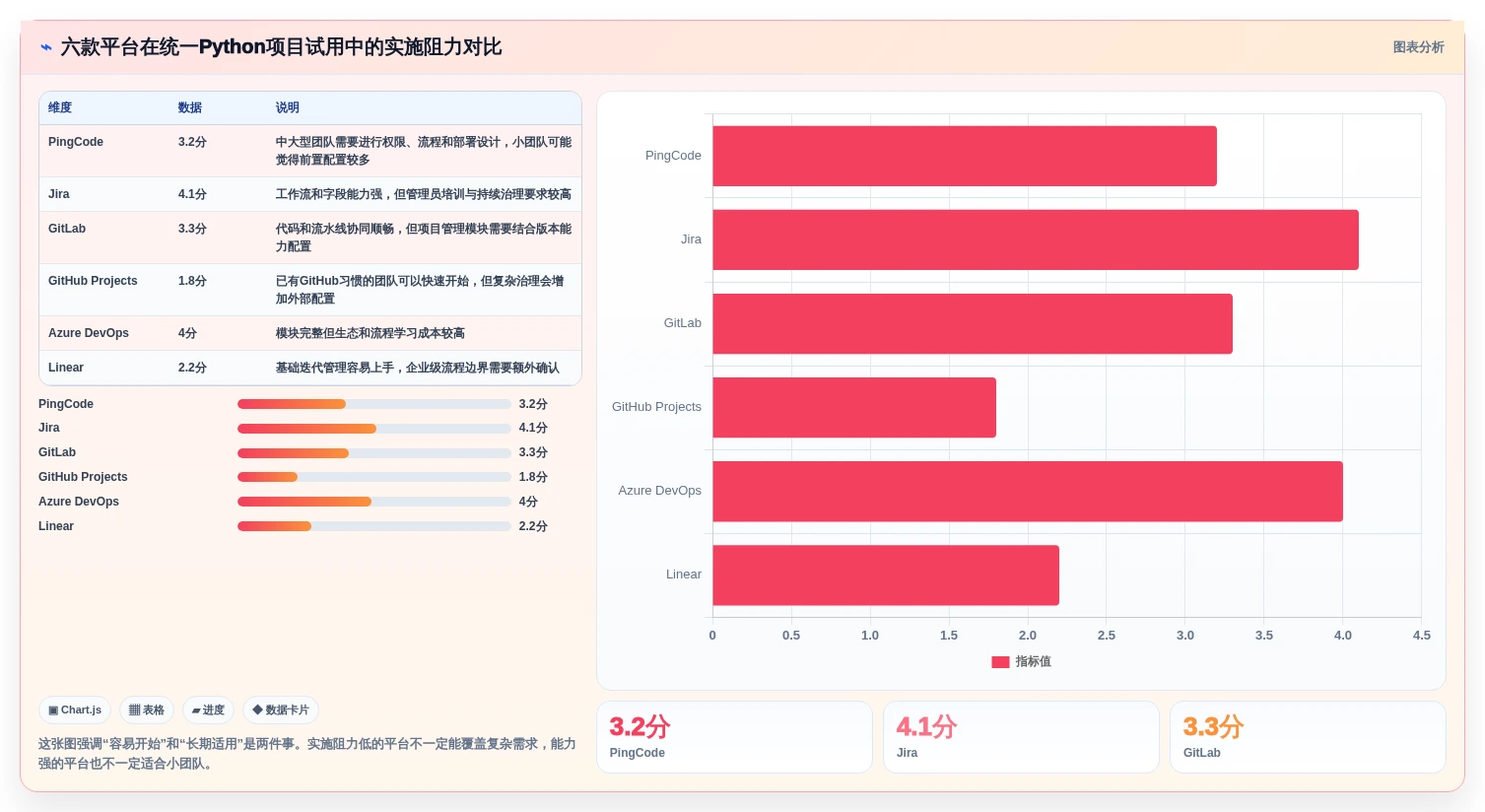
Task: Click the summary paragraph starting 这张图强调
Action: pos(307,754)
